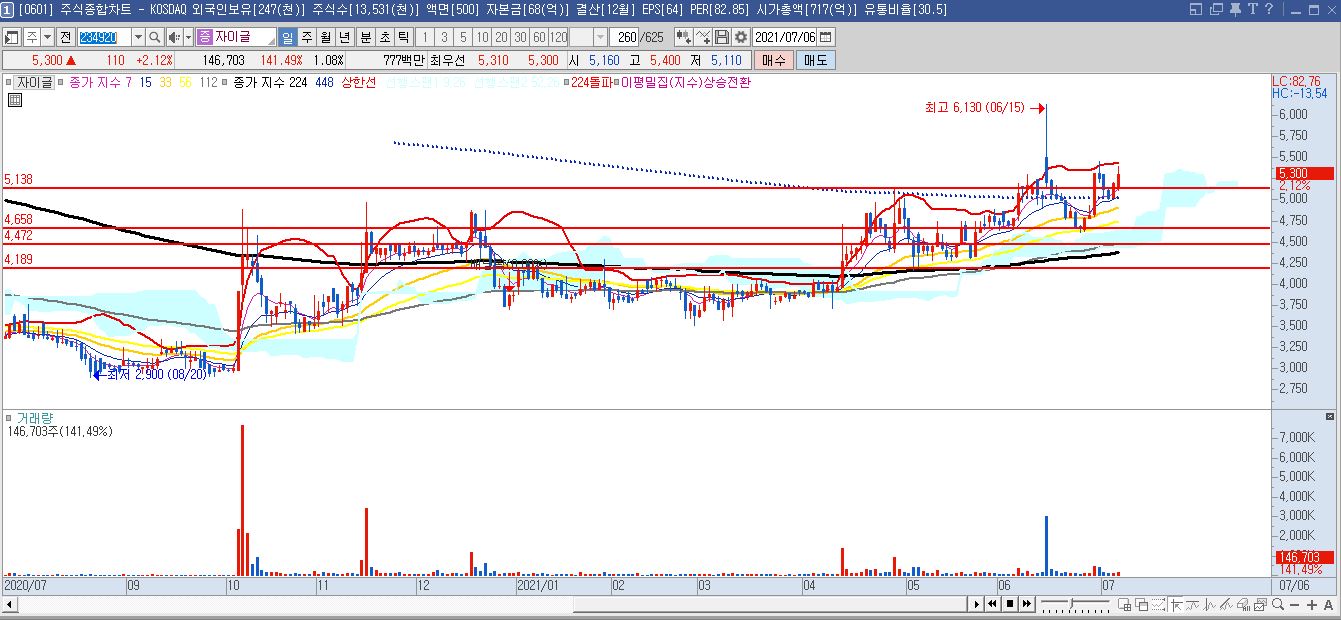
Task: Save chart with the floppy disk icon
Action: tap(723, 37)
